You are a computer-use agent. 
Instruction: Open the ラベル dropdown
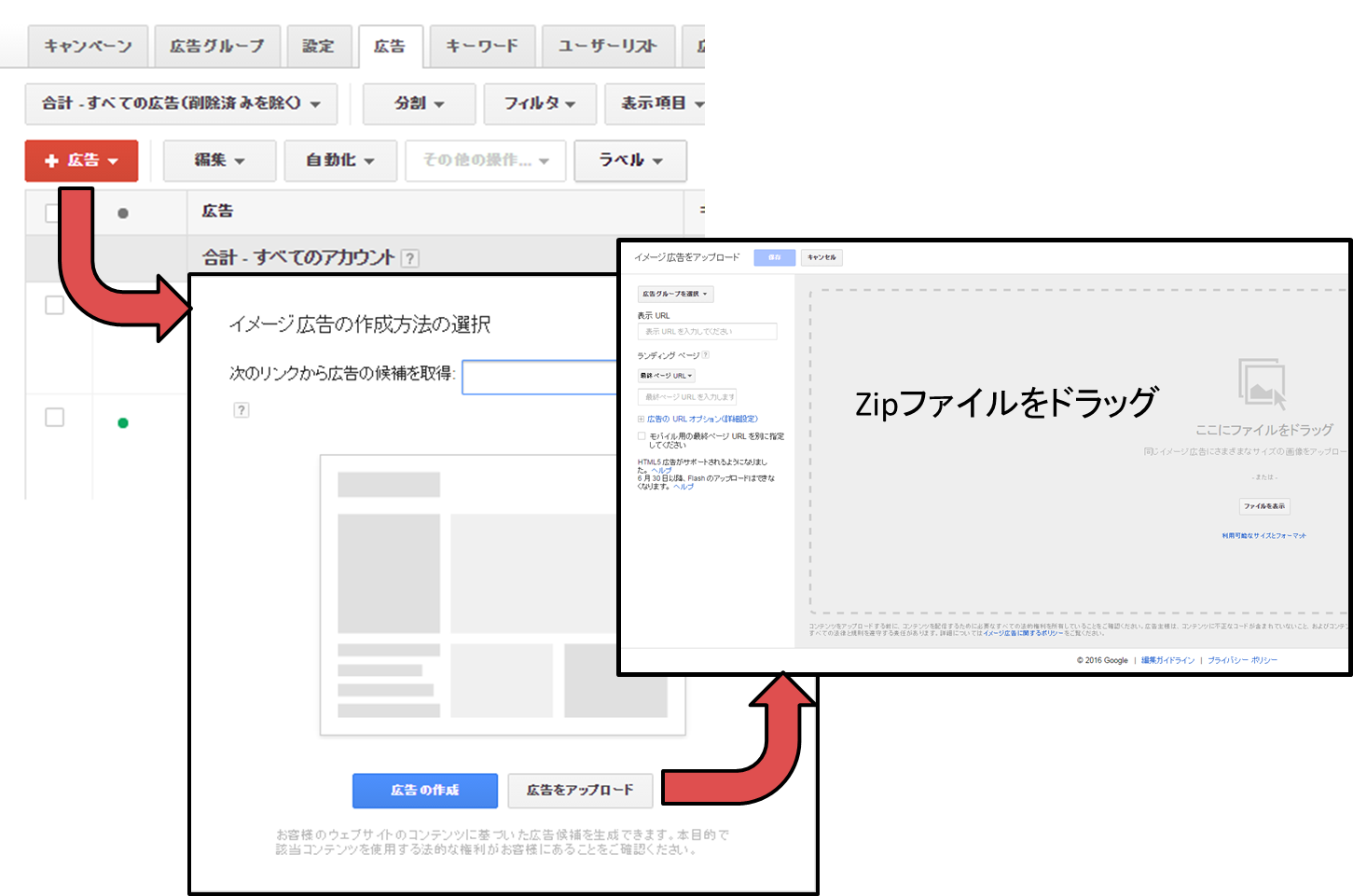[630, 160]
